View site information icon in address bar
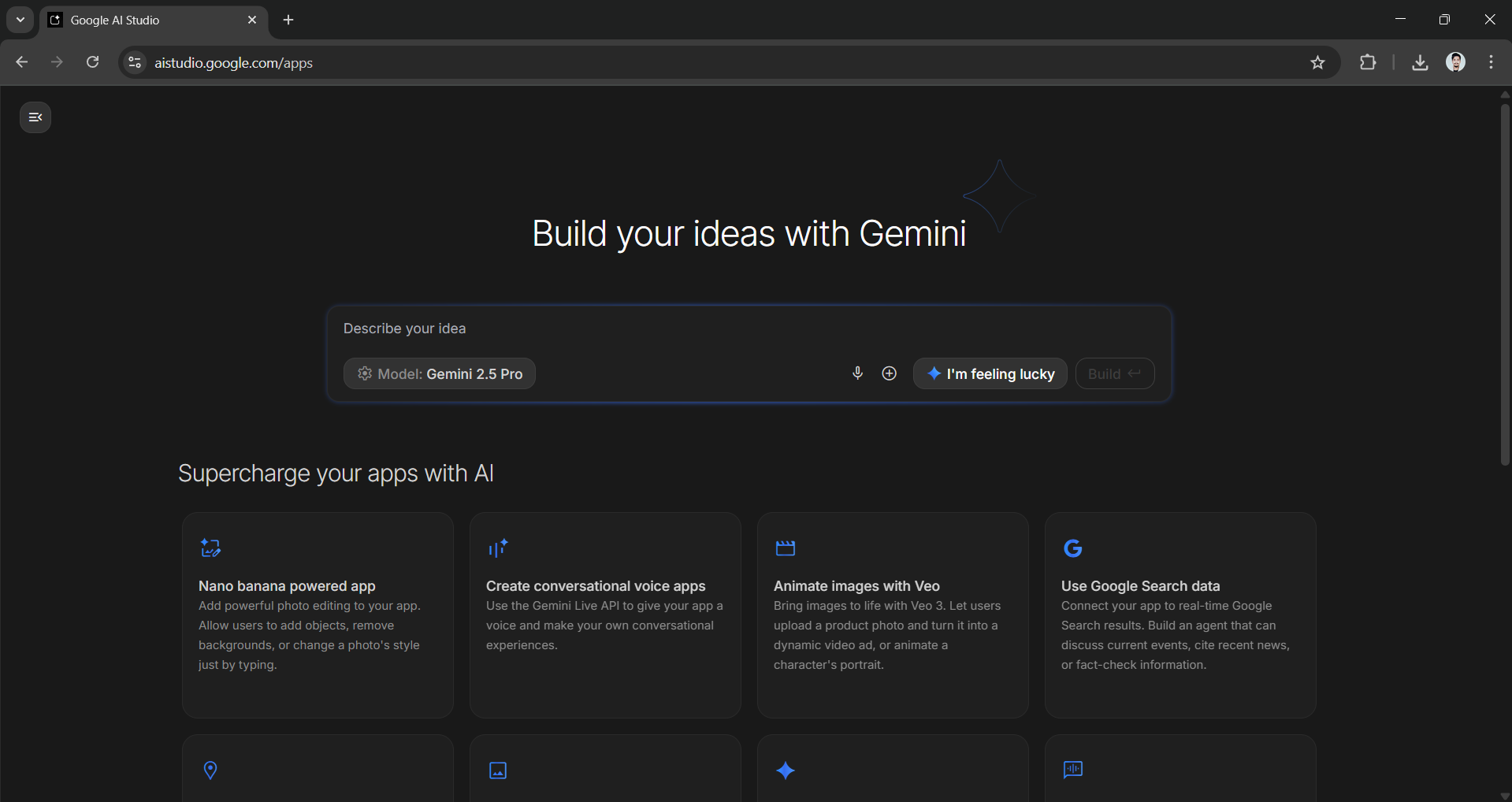 (x=136, y=63)
